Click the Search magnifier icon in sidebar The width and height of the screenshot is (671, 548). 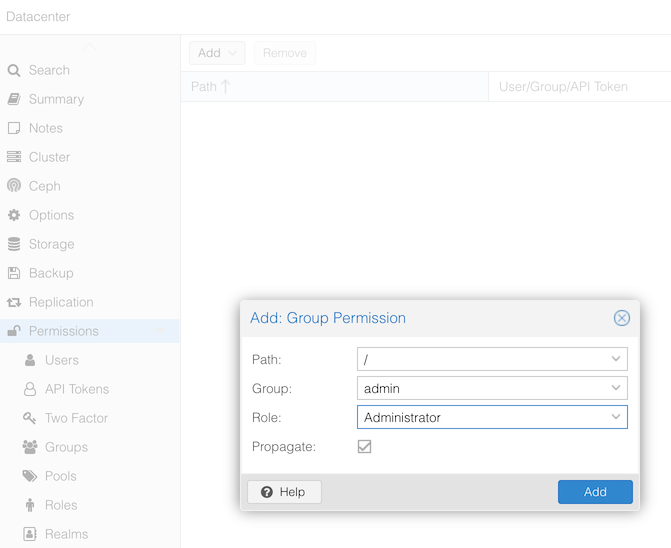click(x=14, y=71)
